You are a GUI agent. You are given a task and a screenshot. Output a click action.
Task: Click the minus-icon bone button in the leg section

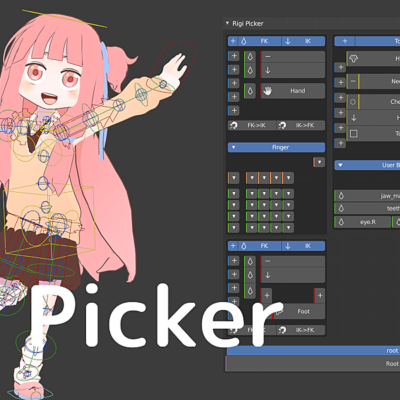[x=292, y=261]
